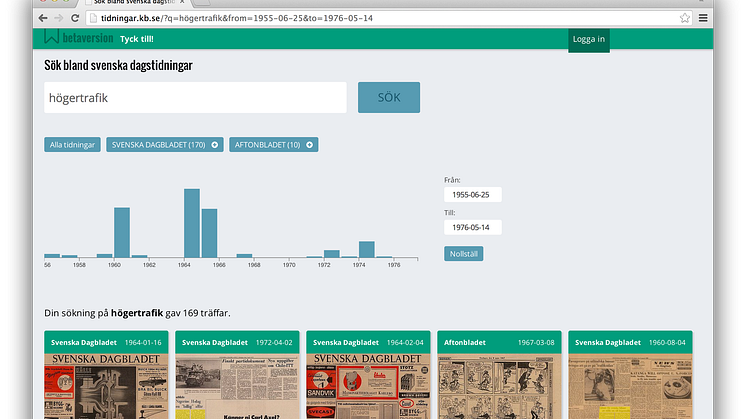Click the heading Sök bland svenska dagstidningar
This screenshot has width=746, height=419.
(x=118, y=65)
